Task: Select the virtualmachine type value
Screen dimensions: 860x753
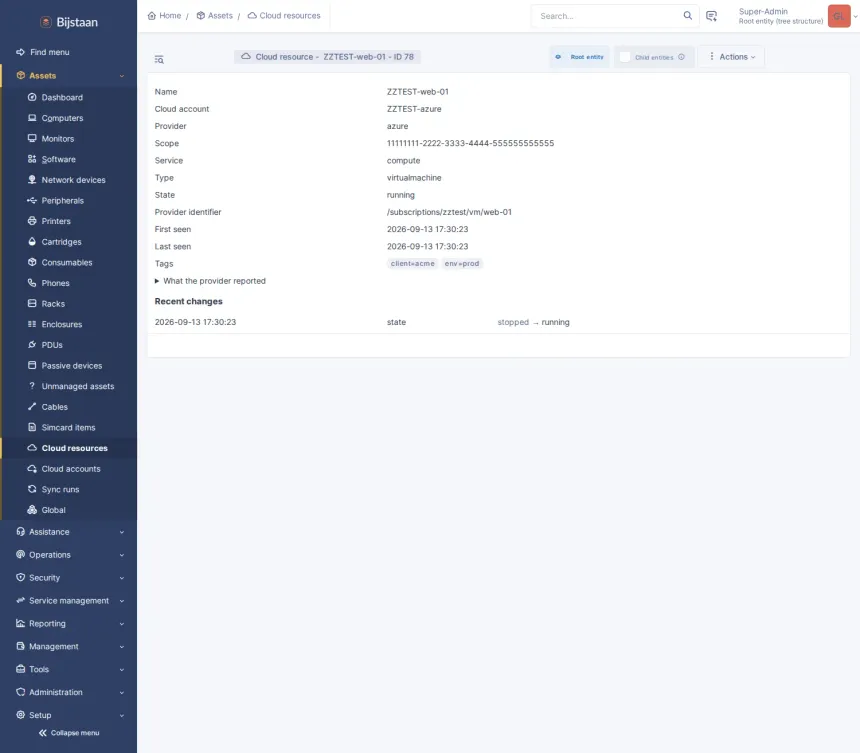Action: pyautogui.click(x=414, y=178)
